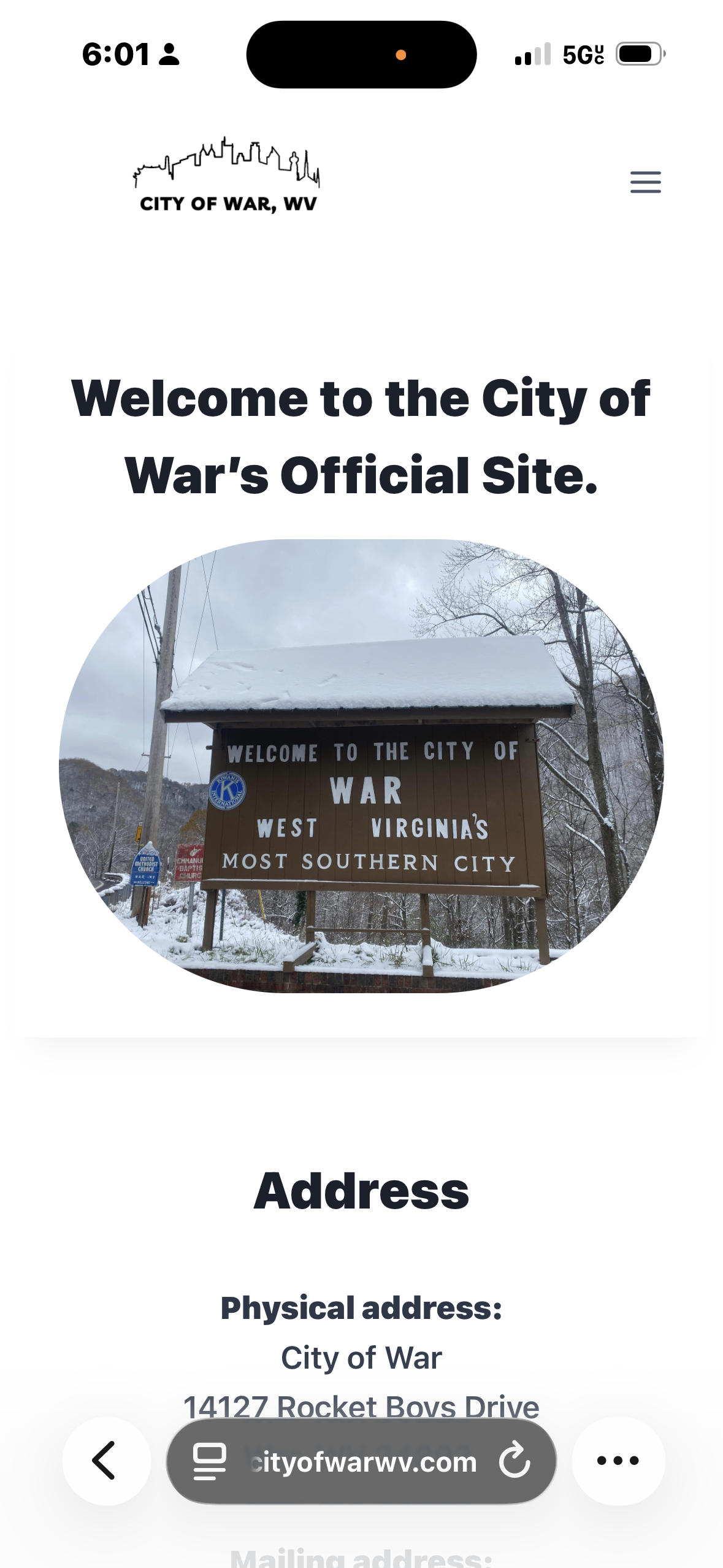Select the cityofwarwv.com address field
The height and width of the screenshot is (1568, 723).
(361, 1461)
